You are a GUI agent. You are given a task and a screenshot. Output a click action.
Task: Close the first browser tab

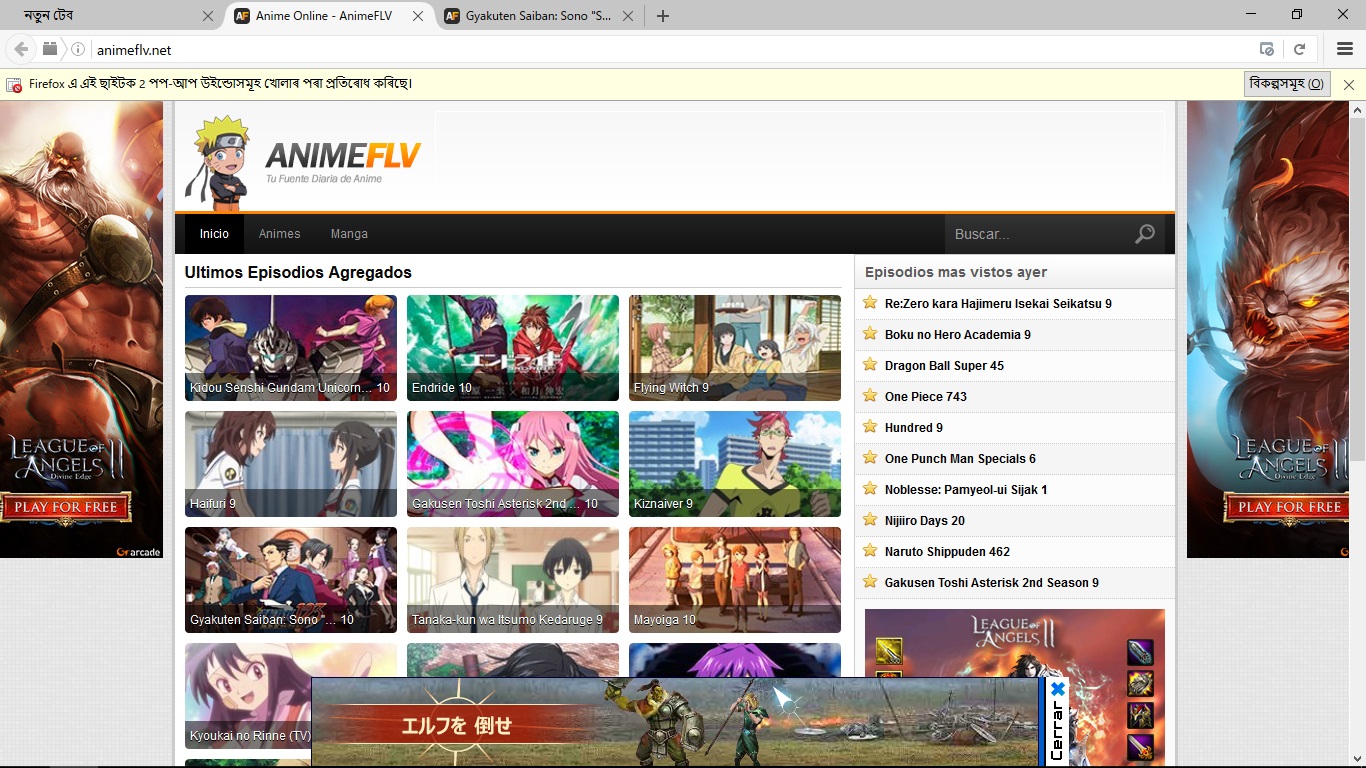click(208, 16)
